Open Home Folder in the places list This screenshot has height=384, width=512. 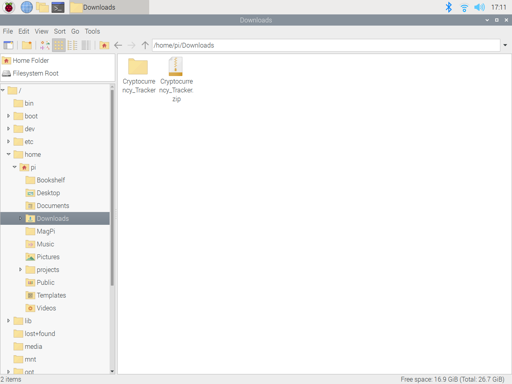31,60
